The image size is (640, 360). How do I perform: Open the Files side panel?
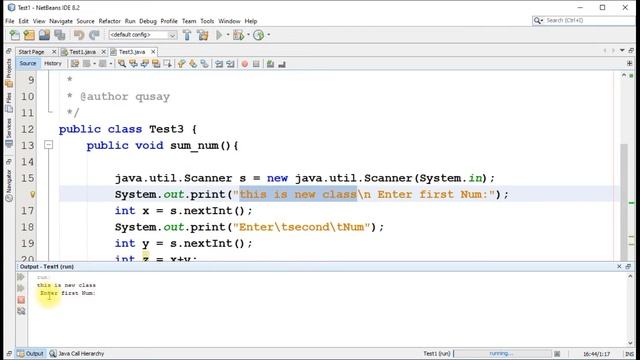(9, 102)
